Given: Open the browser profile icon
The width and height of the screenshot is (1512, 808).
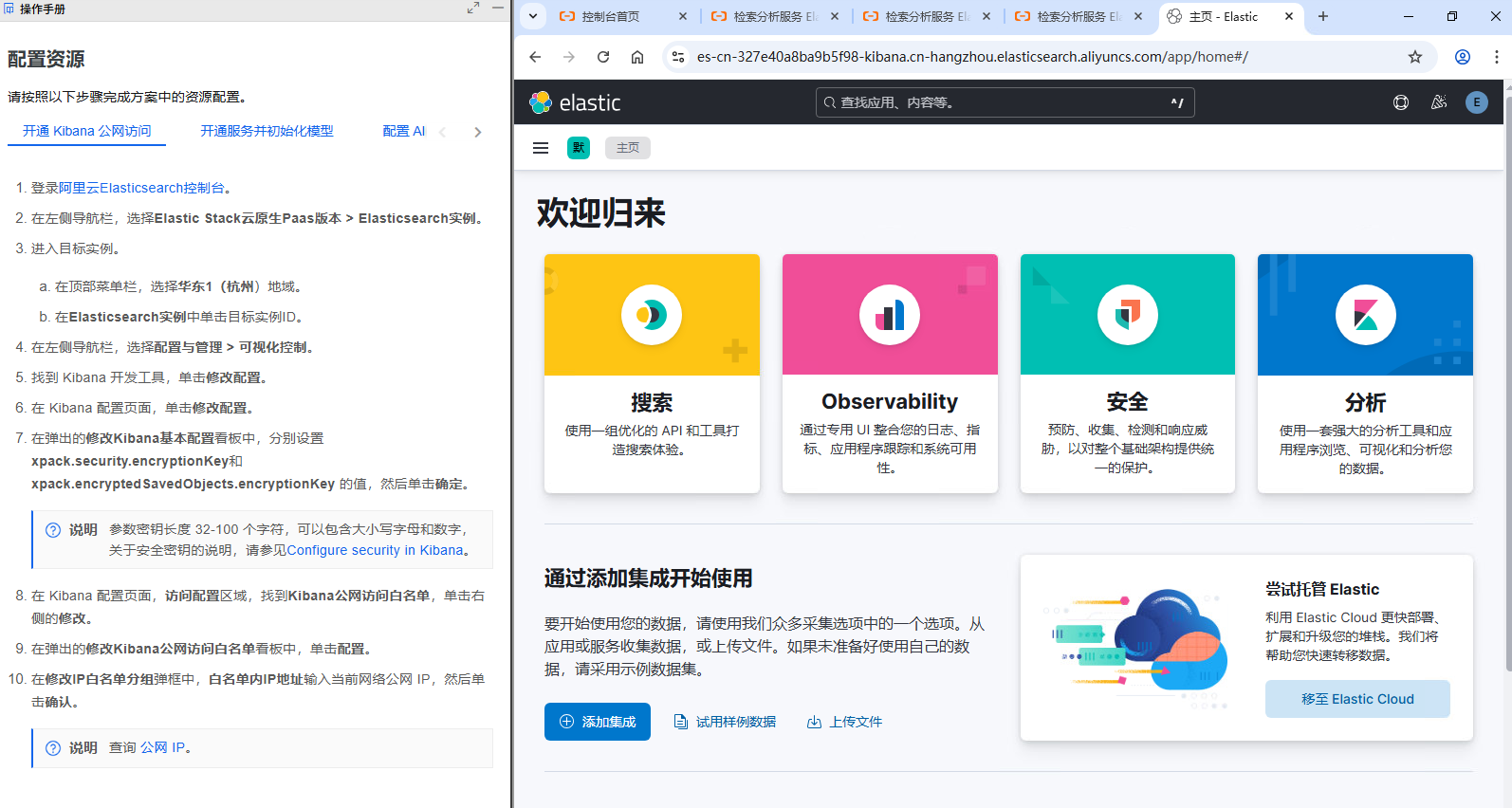Looking at the screenshot, I should click(x=1463, y=57).
